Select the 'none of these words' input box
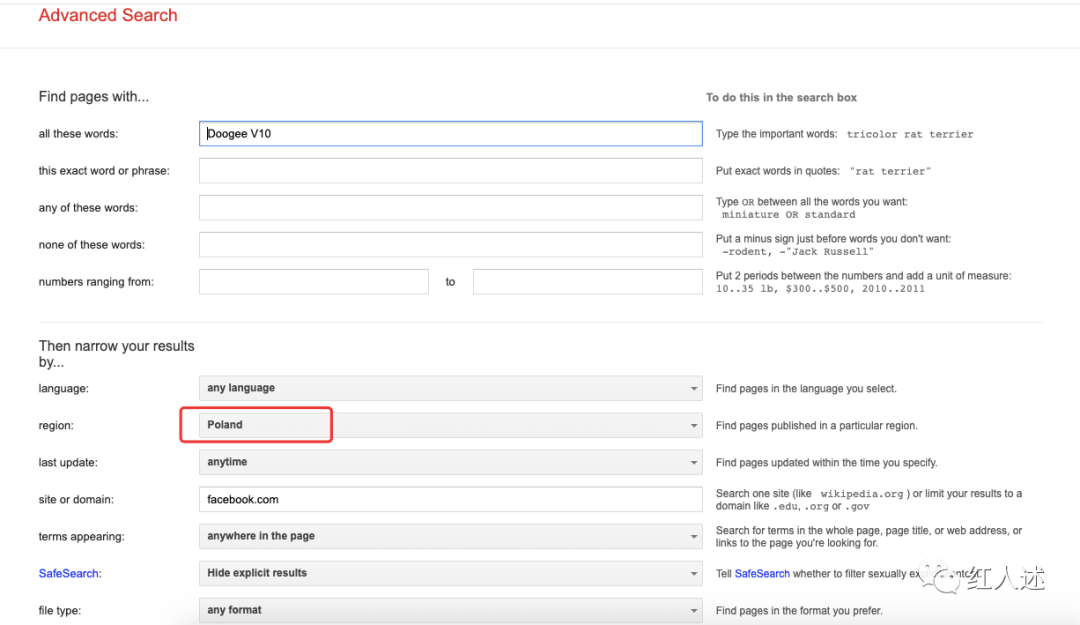This screenshot has height=625, width=1080. (450, 245)
